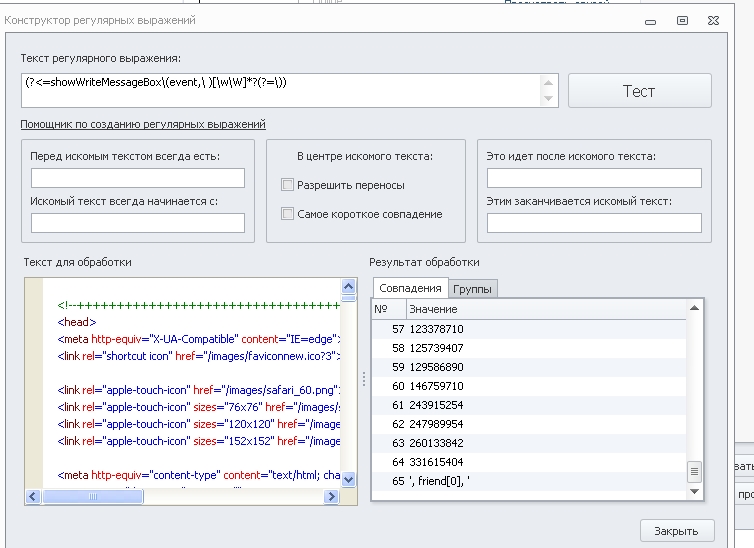Maximize the regex constructor window

(x=683, y=19)
